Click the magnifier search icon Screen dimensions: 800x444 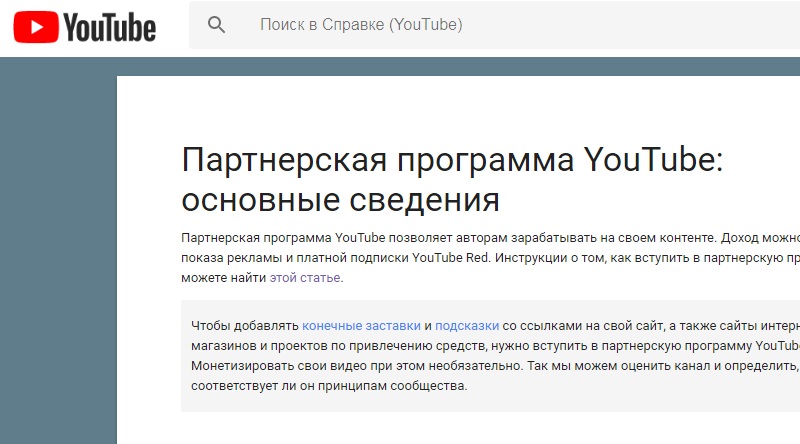216,24
